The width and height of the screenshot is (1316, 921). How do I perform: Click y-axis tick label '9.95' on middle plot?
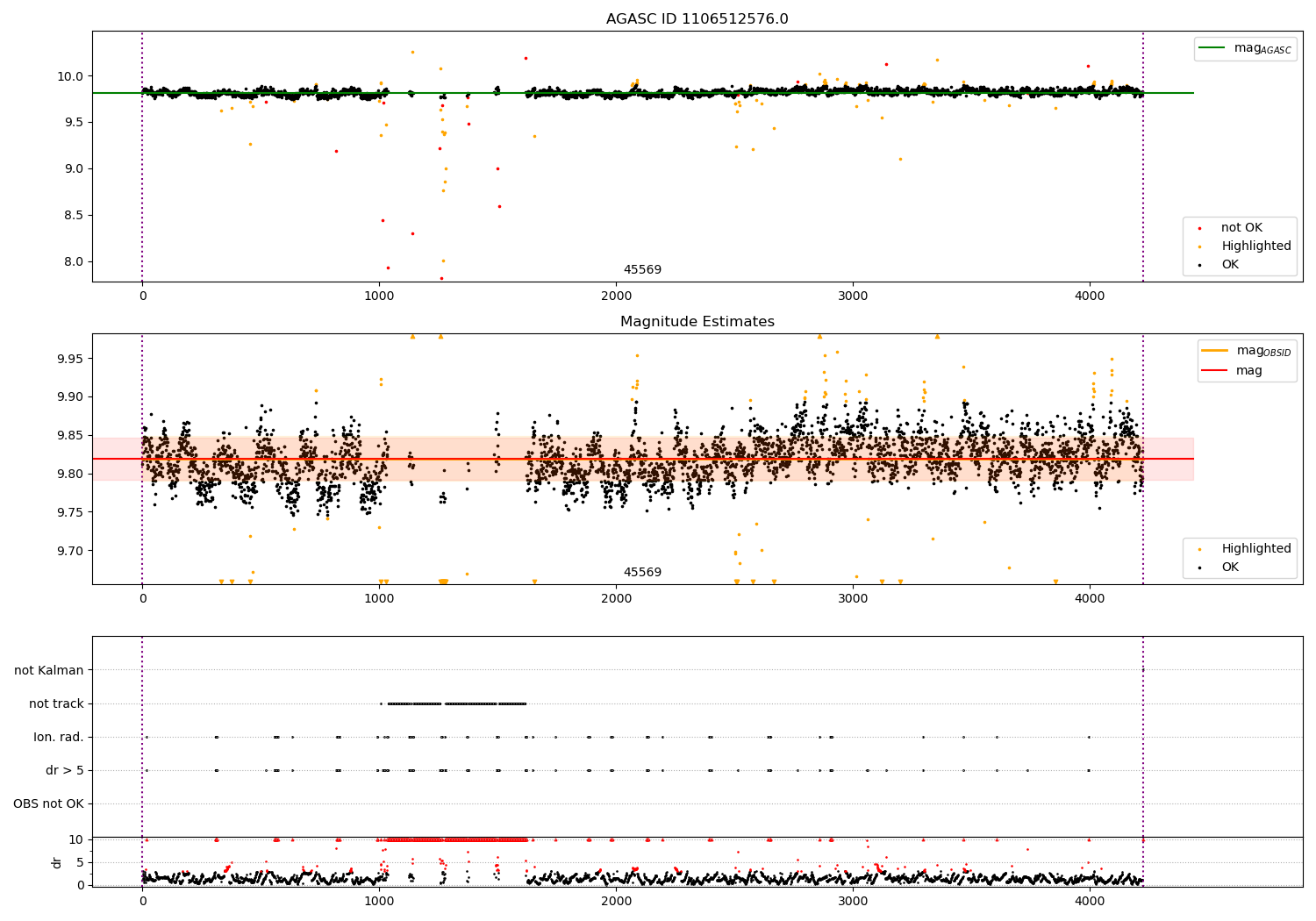click(x=70, y=359)
